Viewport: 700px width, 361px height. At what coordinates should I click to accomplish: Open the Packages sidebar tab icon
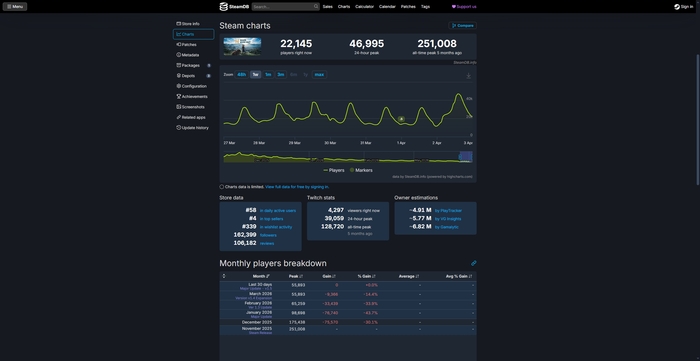[179, 65]
